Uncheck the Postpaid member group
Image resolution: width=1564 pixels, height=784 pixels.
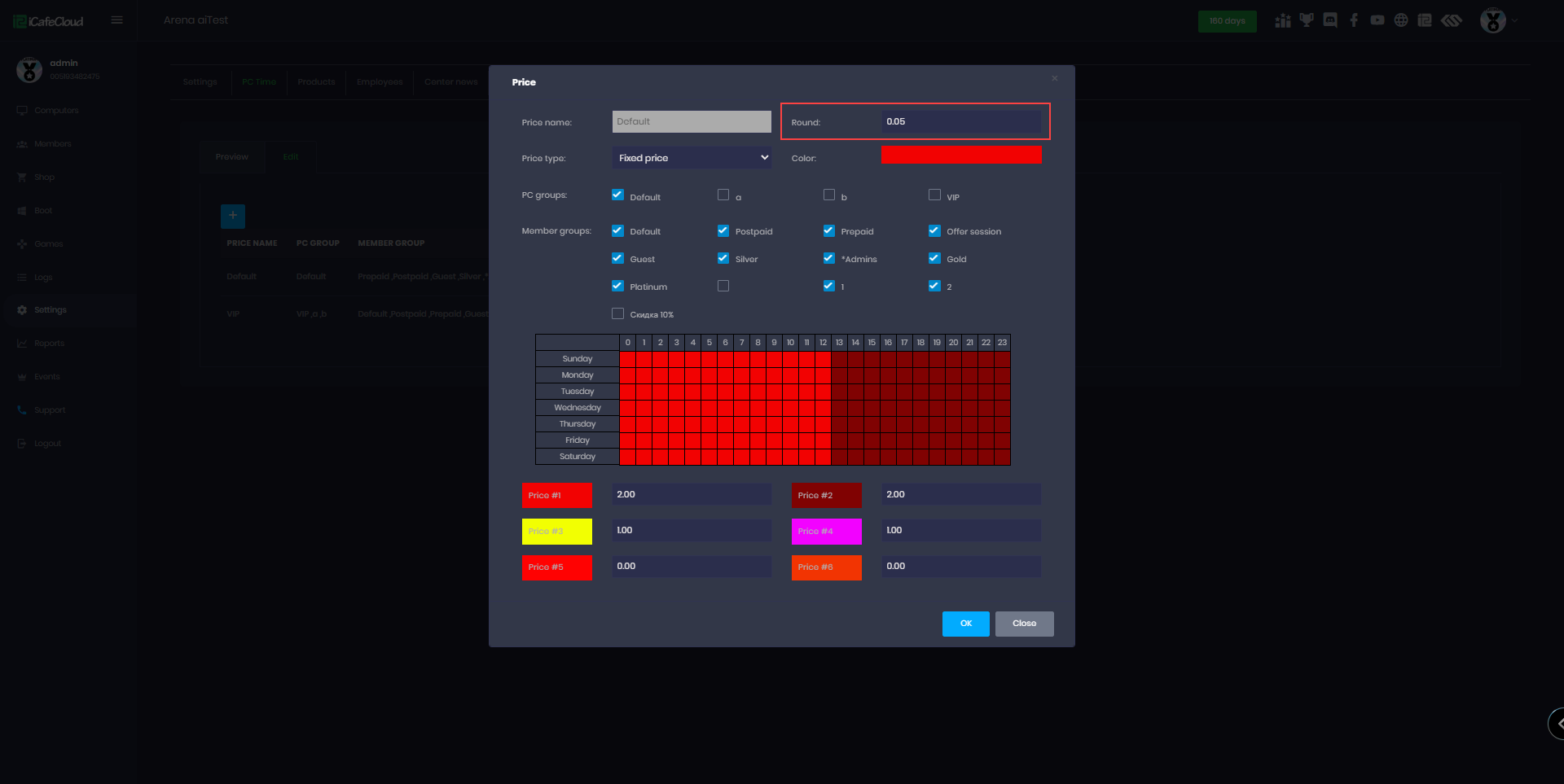[x=723, y=231]
